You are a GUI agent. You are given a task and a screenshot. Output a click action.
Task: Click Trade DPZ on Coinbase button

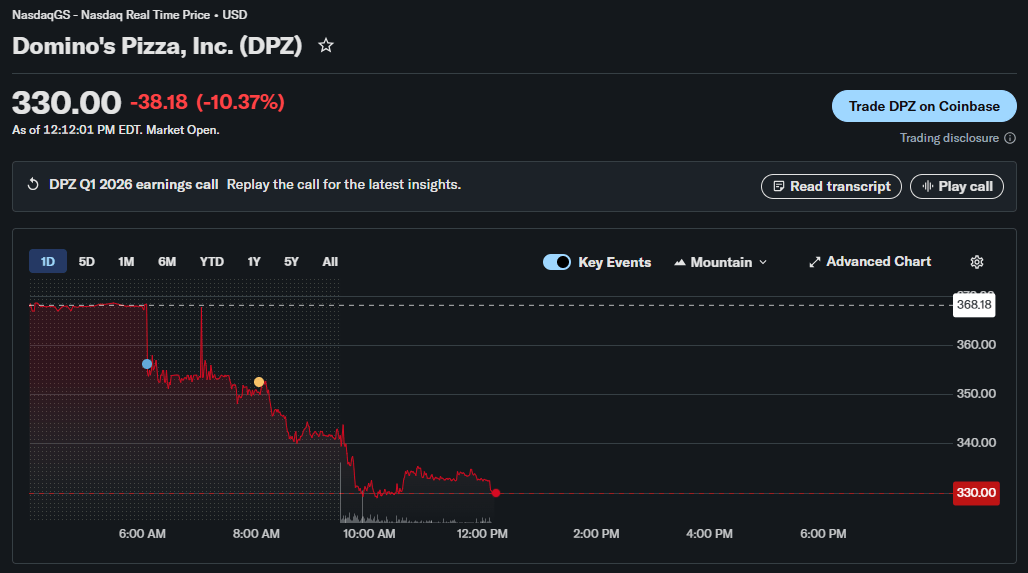(x=924, y=106)
